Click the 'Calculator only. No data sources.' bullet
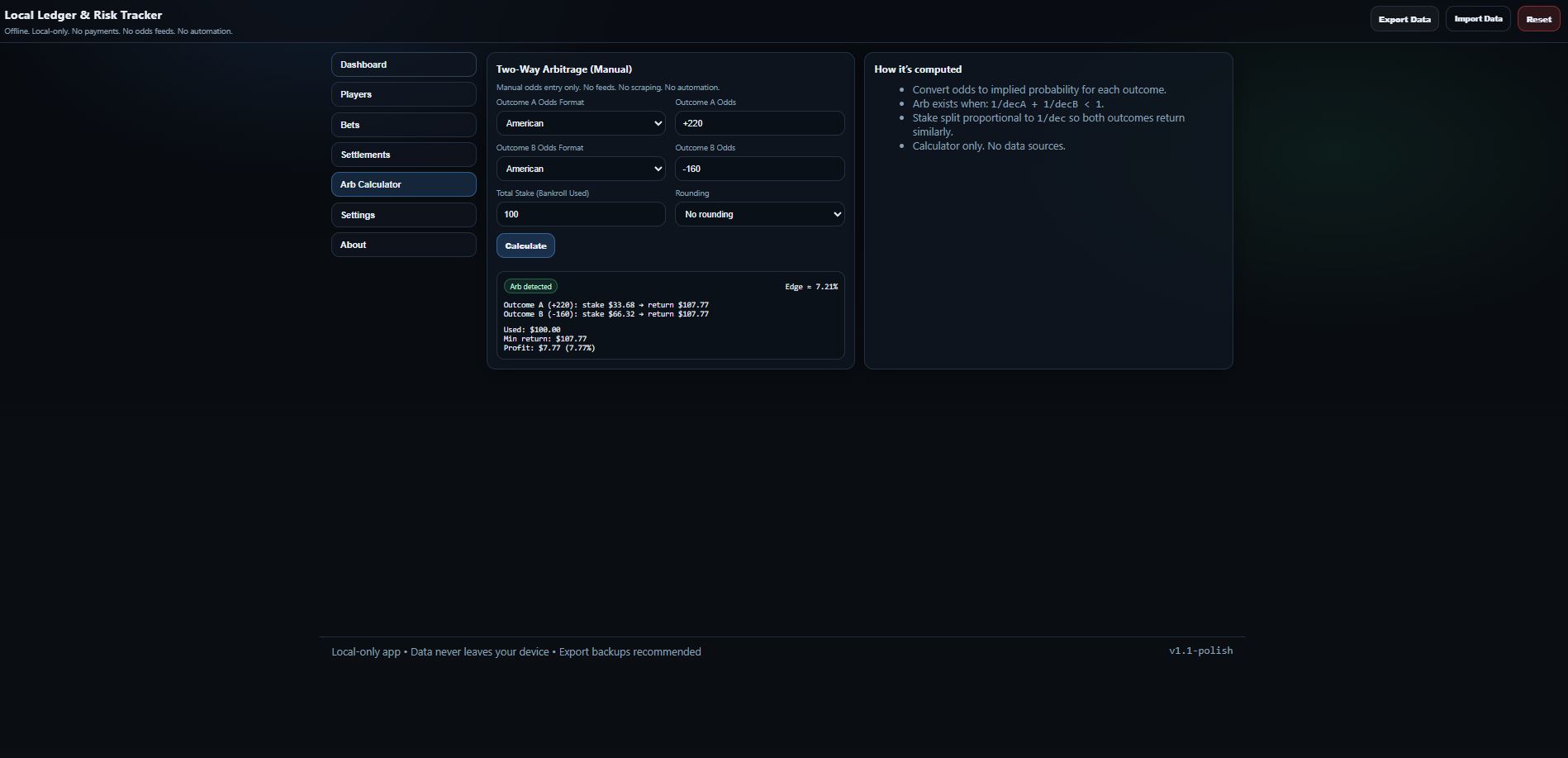Image resolution: width=1568 pixels, height=758 pixels. coord(989,145)
